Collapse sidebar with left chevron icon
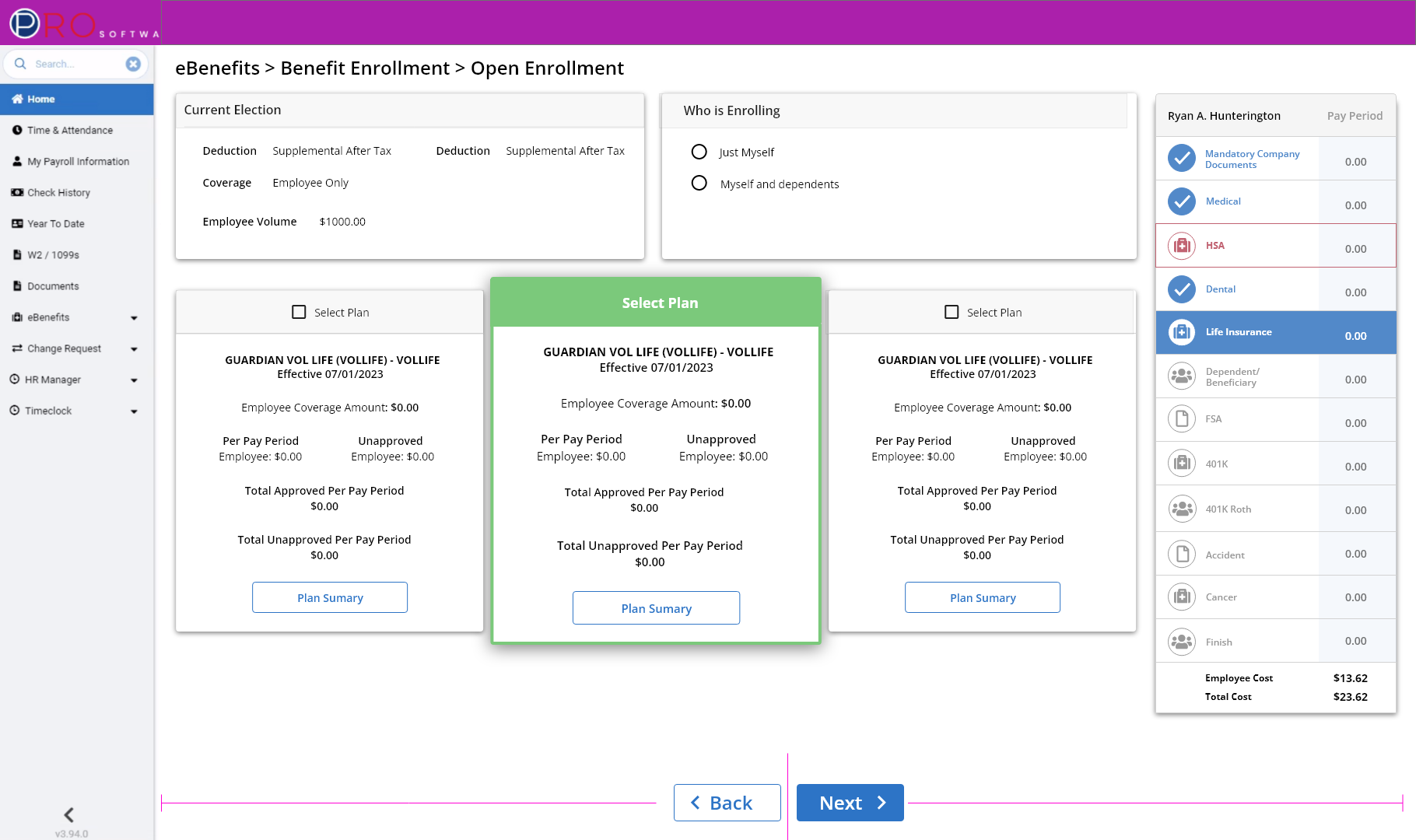 69,814
